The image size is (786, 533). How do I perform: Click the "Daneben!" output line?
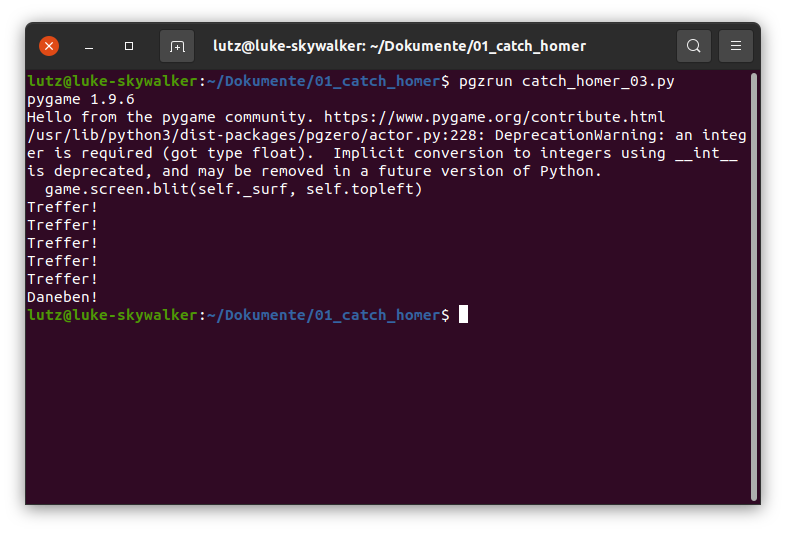click(62, 297)
